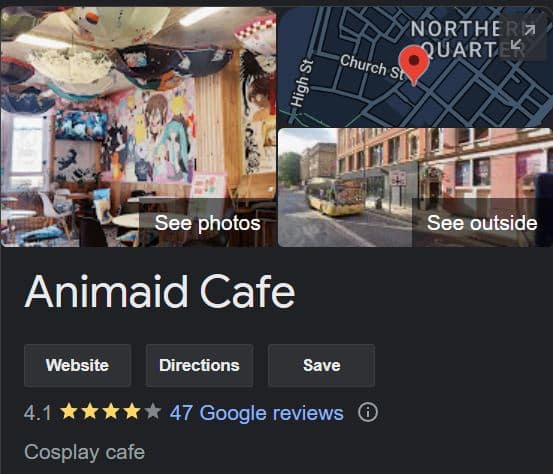Open the Northern Quarter map thumbnail
This screenshot has height=474, width=553.
(415, 67)
